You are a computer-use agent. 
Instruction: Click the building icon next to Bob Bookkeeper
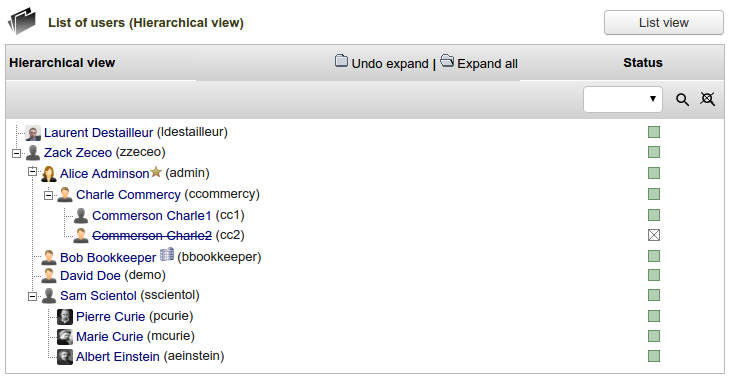(x=167, y=255)
